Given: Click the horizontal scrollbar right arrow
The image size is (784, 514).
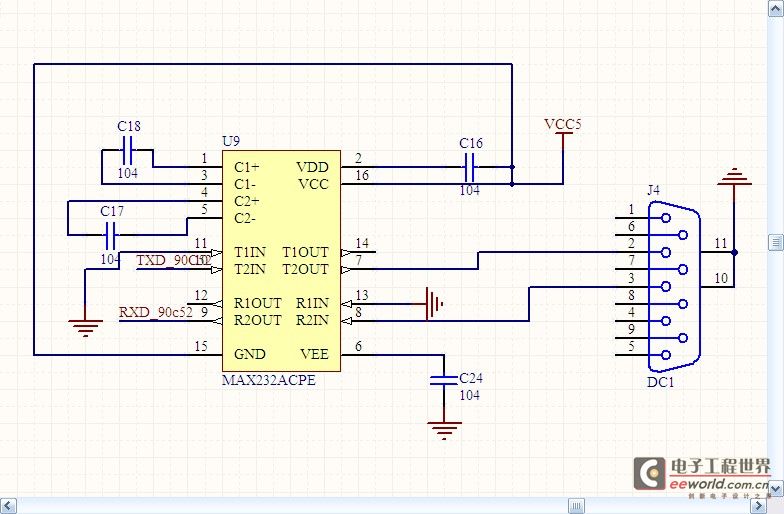Looking at the screenshot, I should (760, 506).
